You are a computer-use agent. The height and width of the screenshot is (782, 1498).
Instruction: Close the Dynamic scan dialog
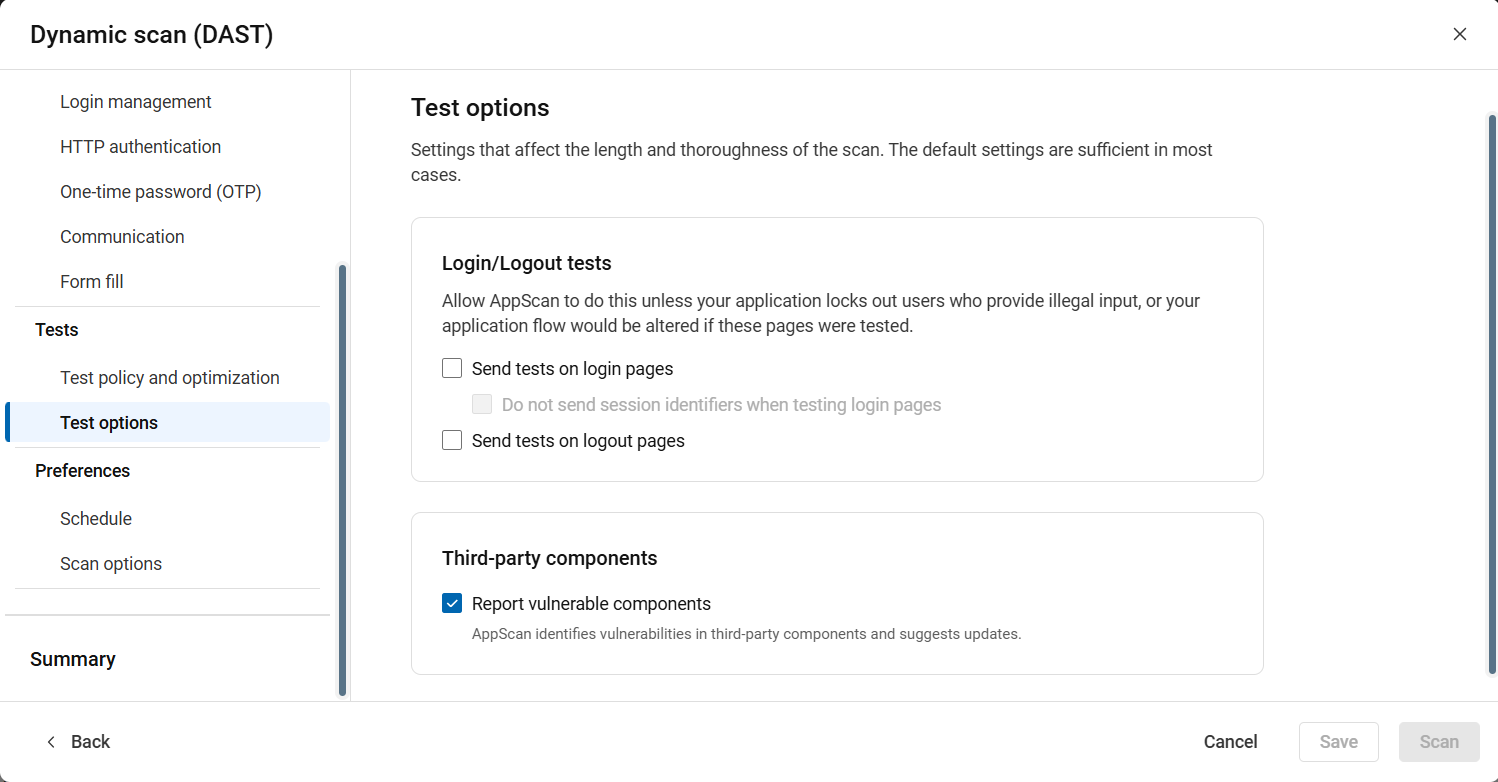point(1460,34)
